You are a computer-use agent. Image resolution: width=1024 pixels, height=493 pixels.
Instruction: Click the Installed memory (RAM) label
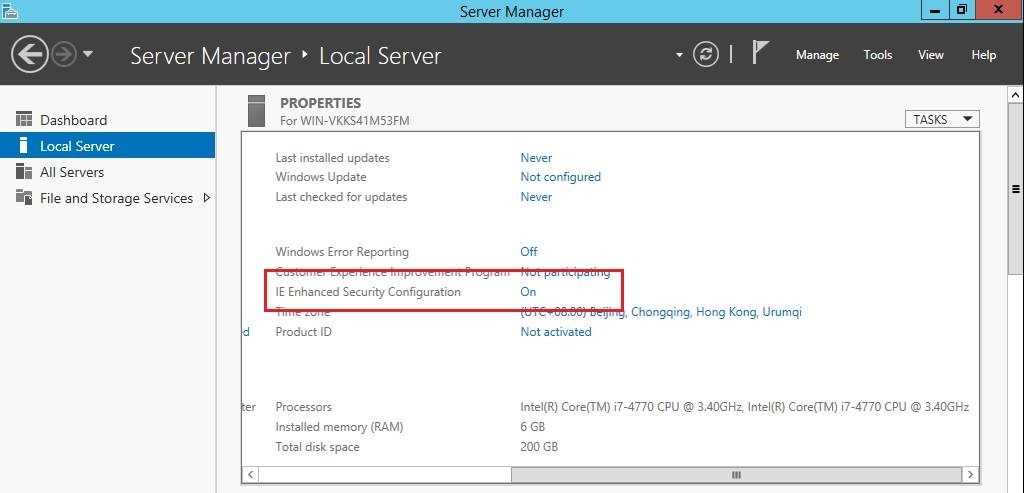(x=339, y=427)
